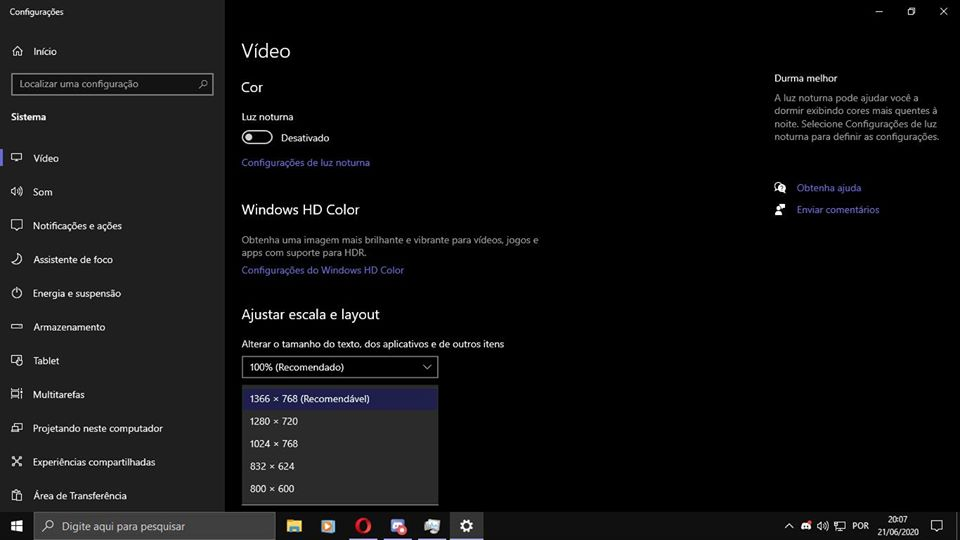Choose 1024 × 768 resolution option
Image resolution: width=960 pixels, height=540 pixels.
click(x=340, y=444)
